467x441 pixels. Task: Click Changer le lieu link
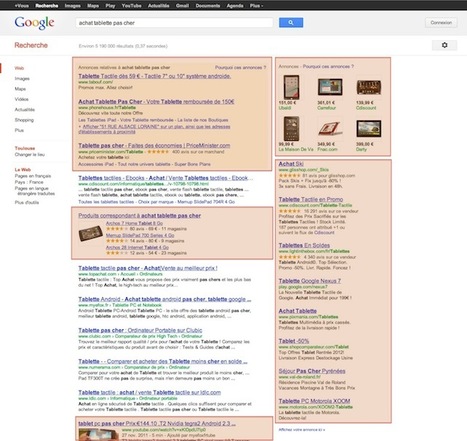click(x=30, y=154)
